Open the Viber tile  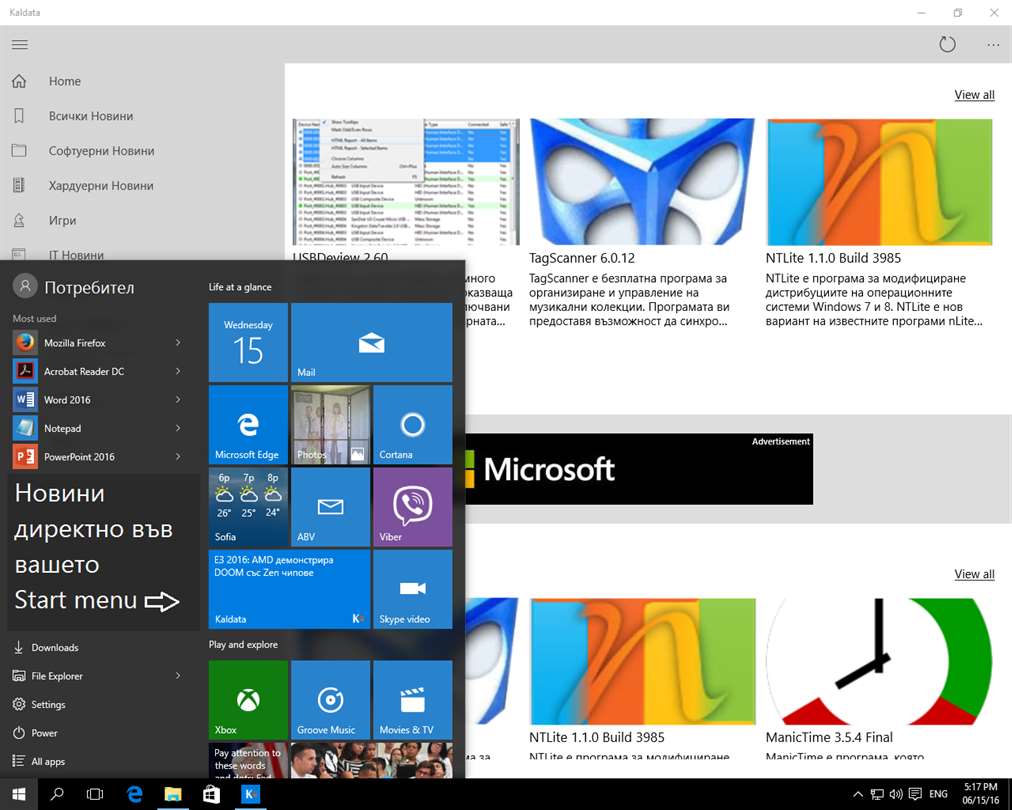(413, 507)
